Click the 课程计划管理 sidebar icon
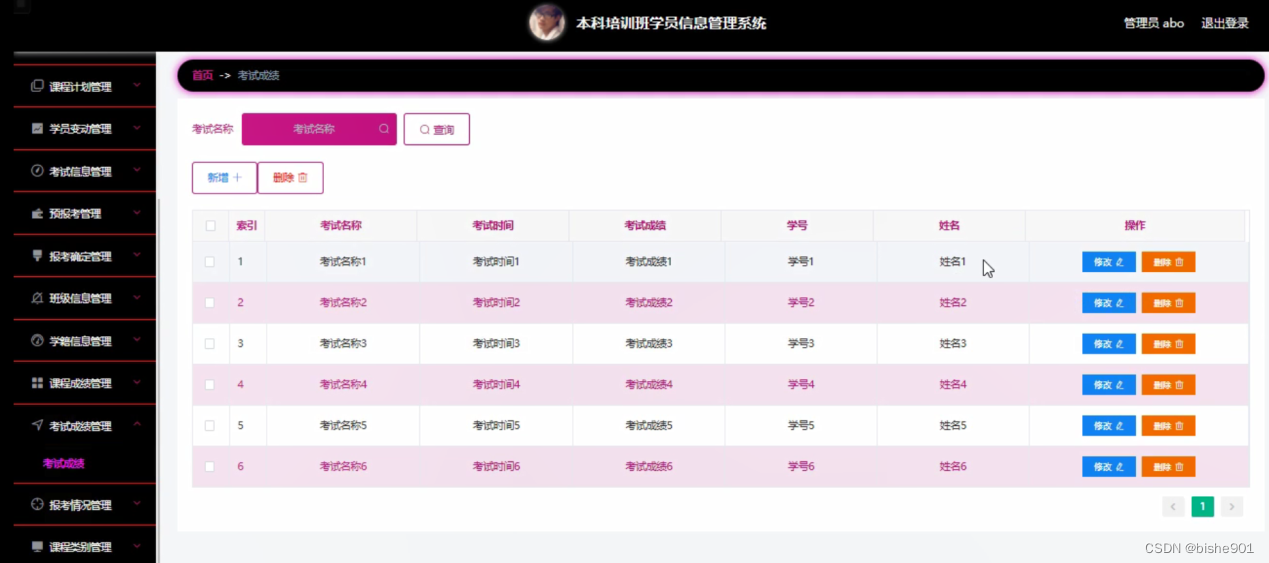Screen dimensions: 1269x563 [37, 86]
